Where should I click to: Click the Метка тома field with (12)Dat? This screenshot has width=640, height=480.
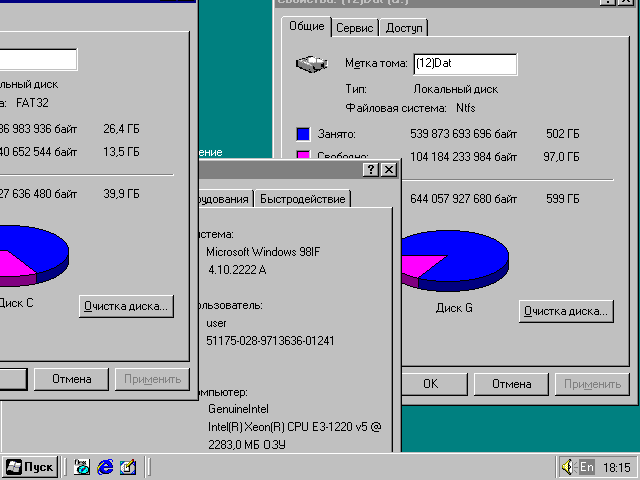(465, 64)
